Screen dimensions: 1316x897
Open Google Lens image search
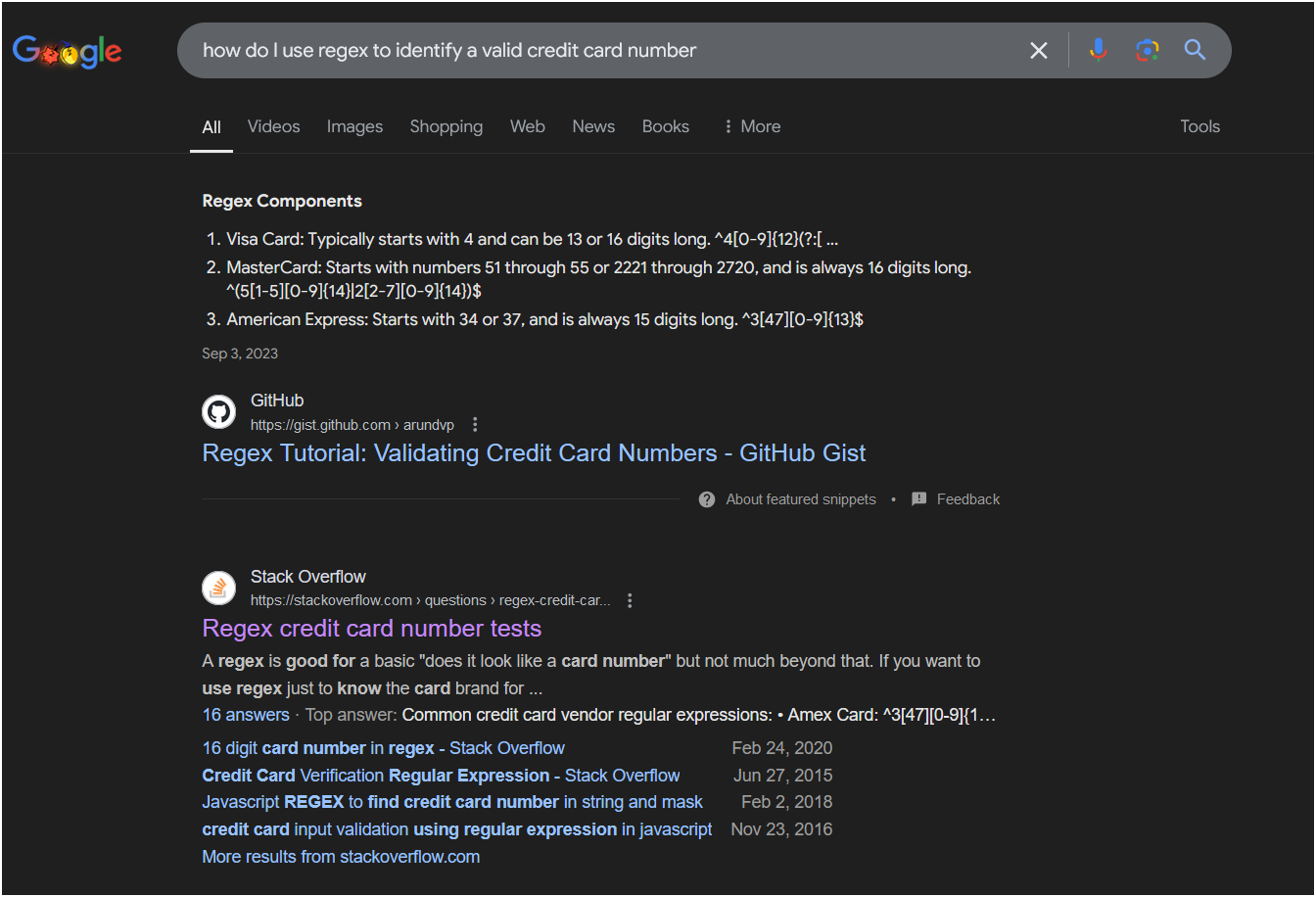click(1148, 50)
